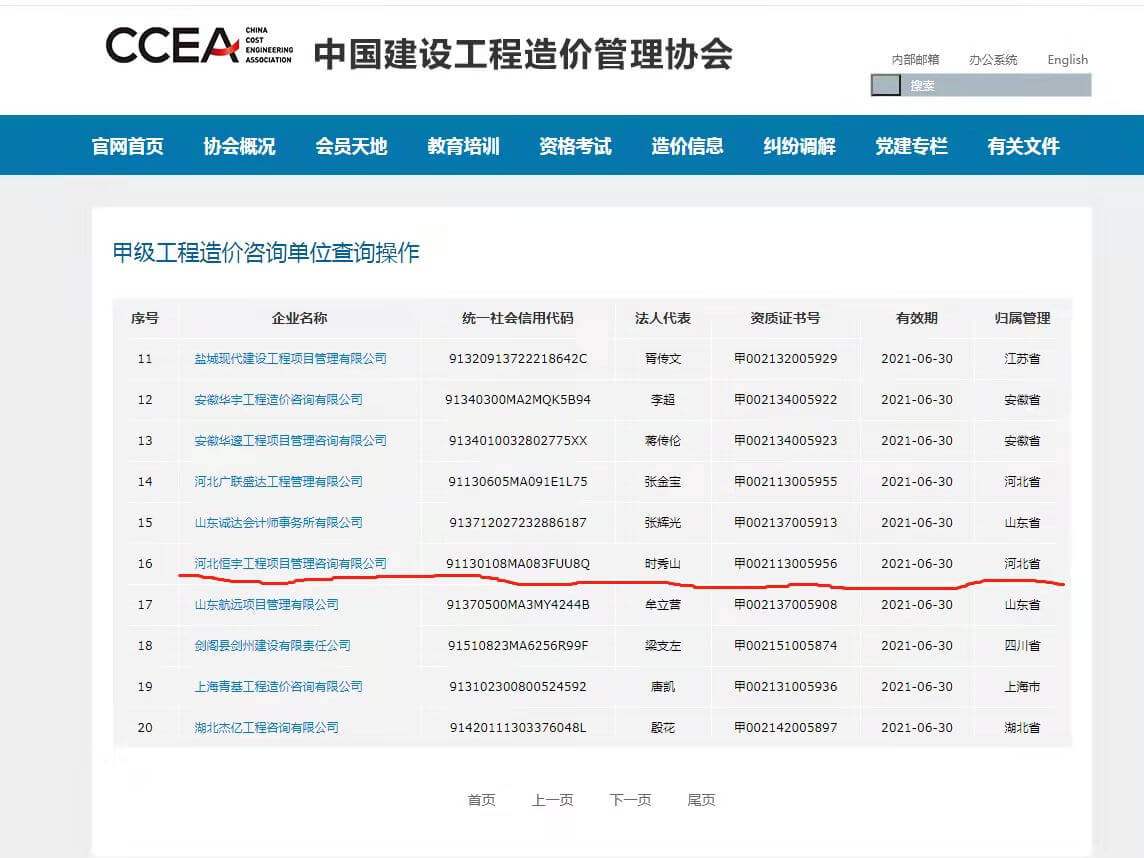Open company link 湖北杰亿工程咨询有限公司
Image resolution: width=1144 pixels, height=858 pixels.
(266, 727)
